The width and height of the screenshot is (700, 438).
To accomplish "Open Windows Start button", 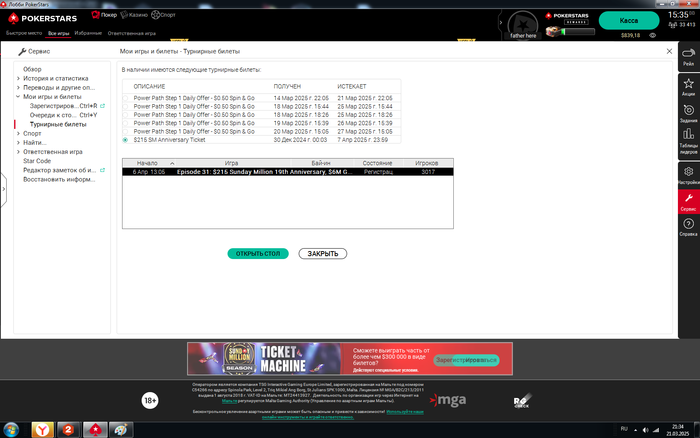I will [11, 430].
